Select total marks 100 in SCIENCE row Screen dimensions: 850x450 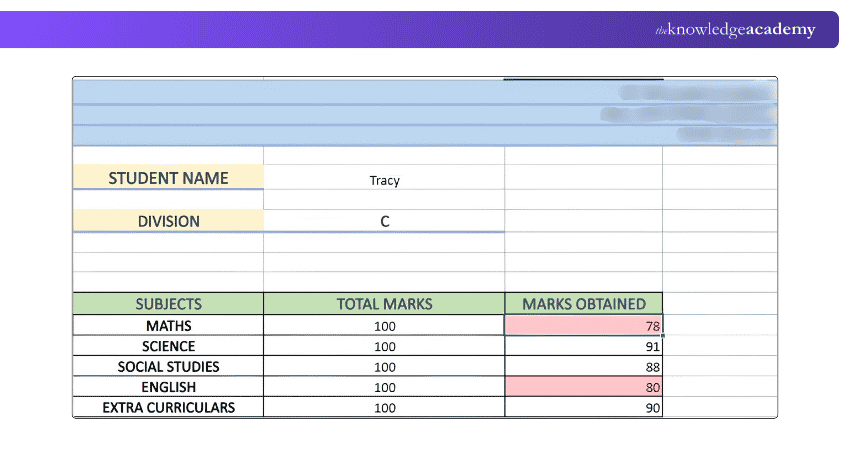click(x=384, y=346)
